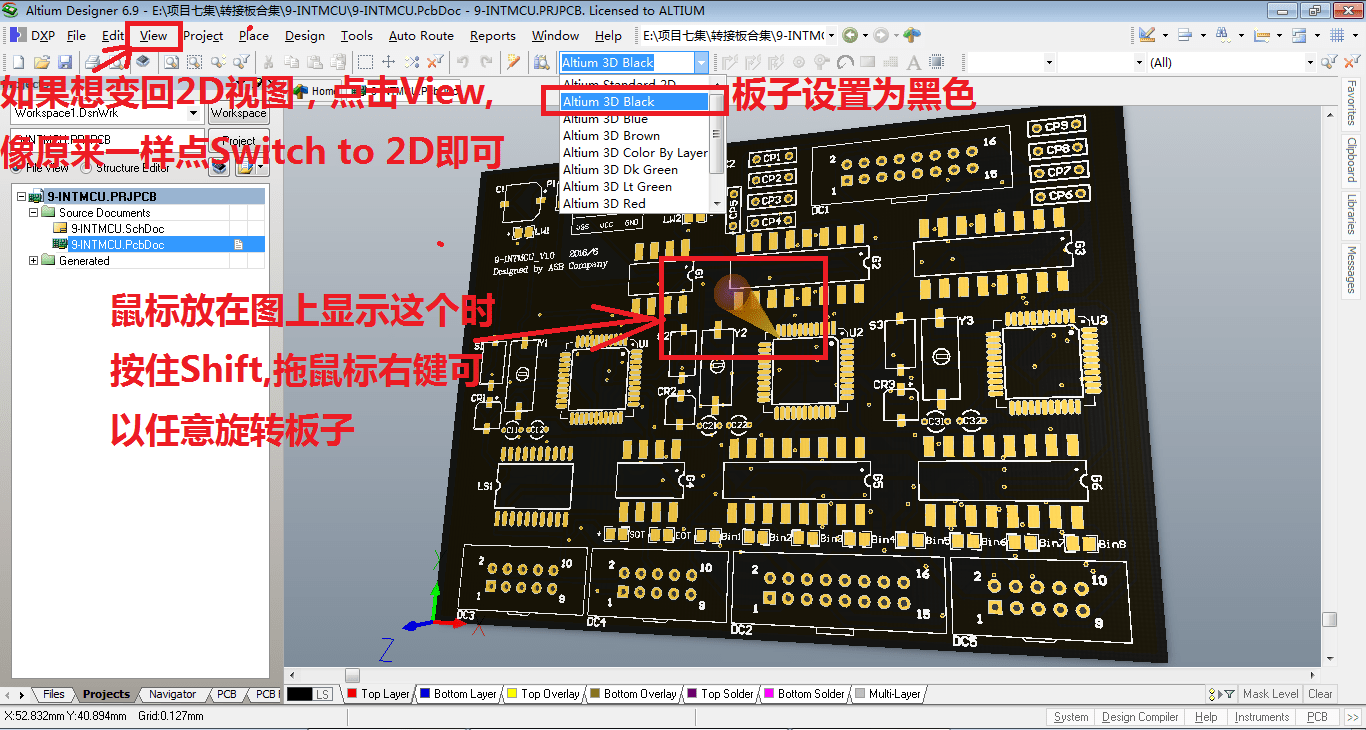Image resolution: width=1366 pixels, height=730 pixels.
Task: Open the Tools menu
Action: (357, 35)
